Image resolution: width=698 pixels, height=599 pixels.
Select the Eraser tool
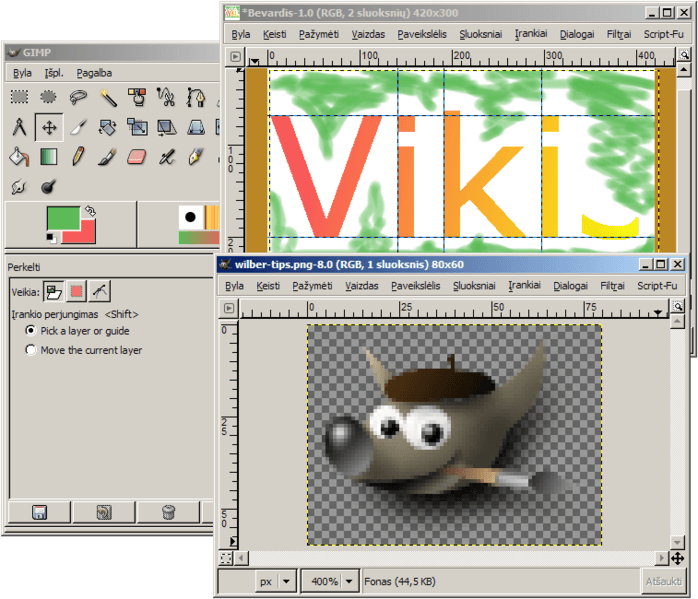[138, 157]
